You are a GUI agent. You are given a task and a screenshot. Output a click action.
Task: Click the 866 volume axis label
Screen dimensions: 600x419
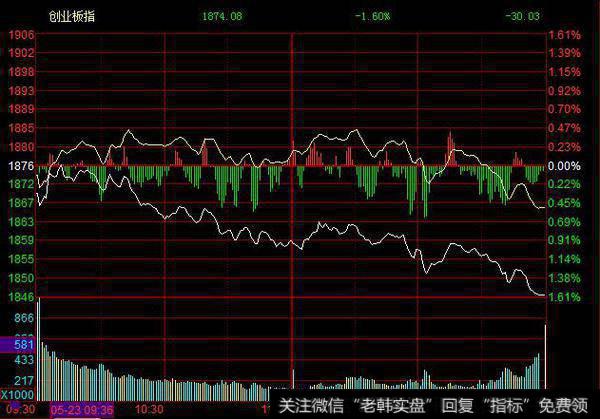(24, 318)
